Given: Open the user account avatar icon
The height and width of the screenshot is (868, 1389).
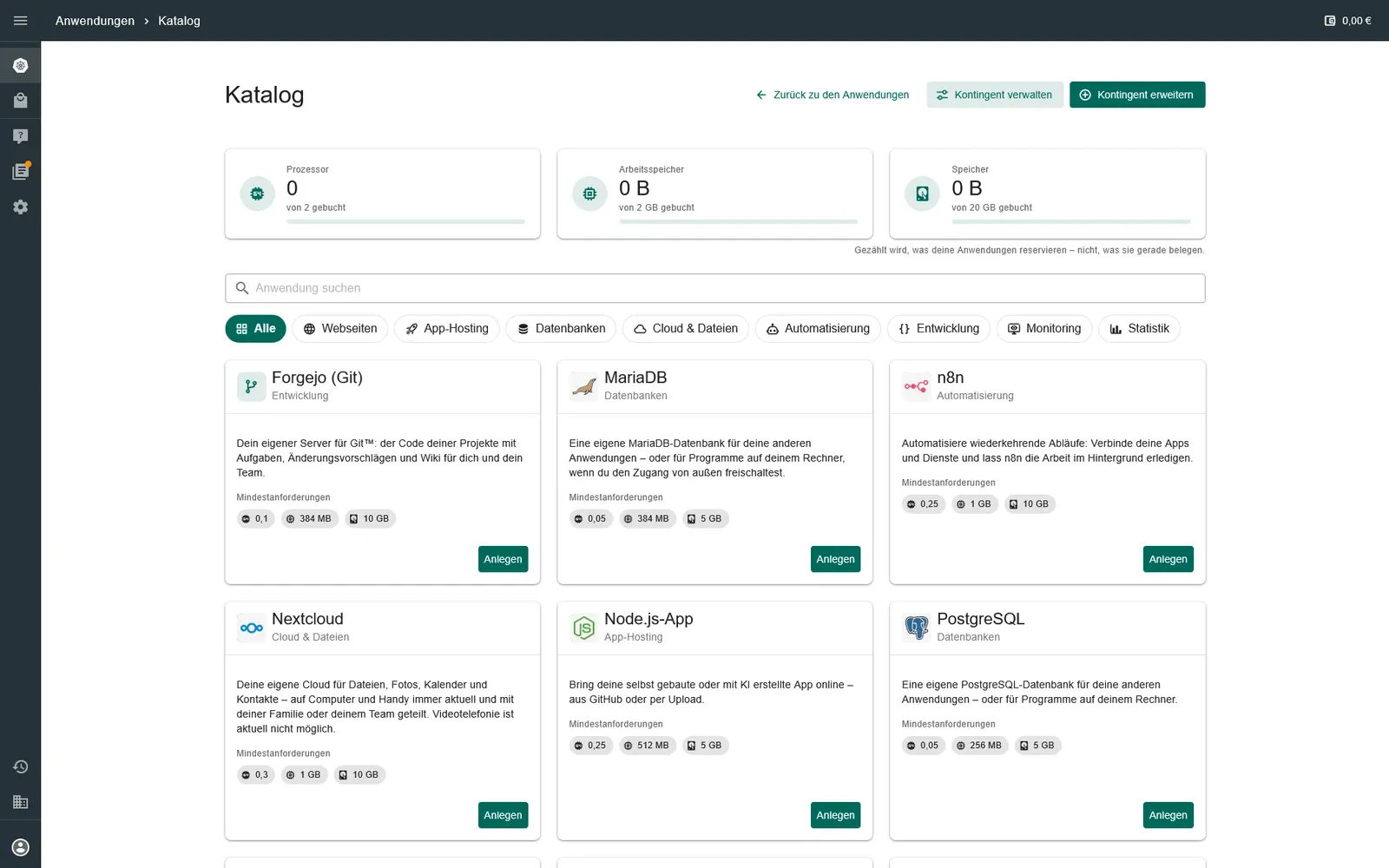Looking at the screenshot, I should click(21, 847).
